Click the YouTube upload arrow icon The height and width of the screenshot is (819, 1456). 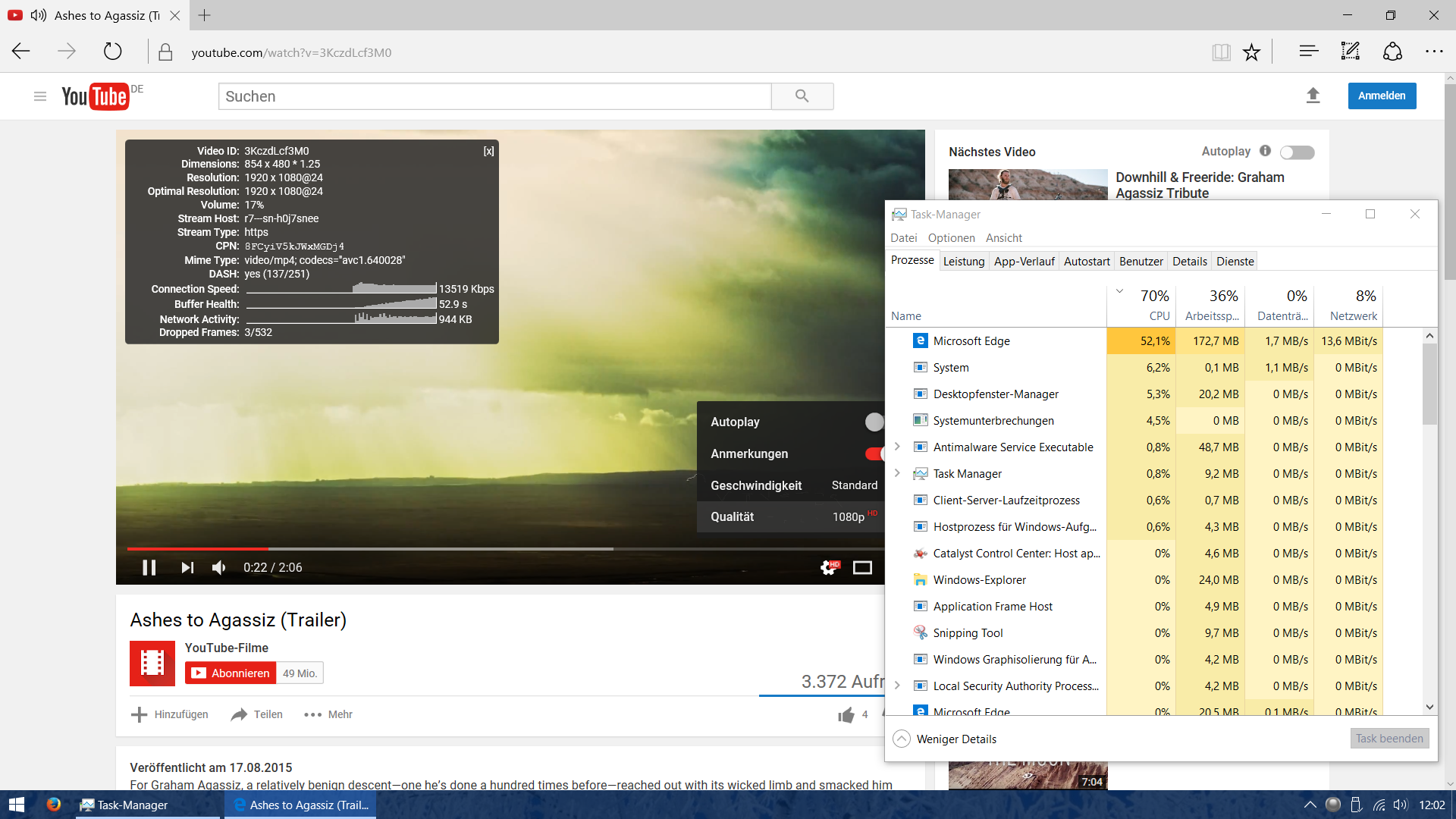(x=1313, y=96)
